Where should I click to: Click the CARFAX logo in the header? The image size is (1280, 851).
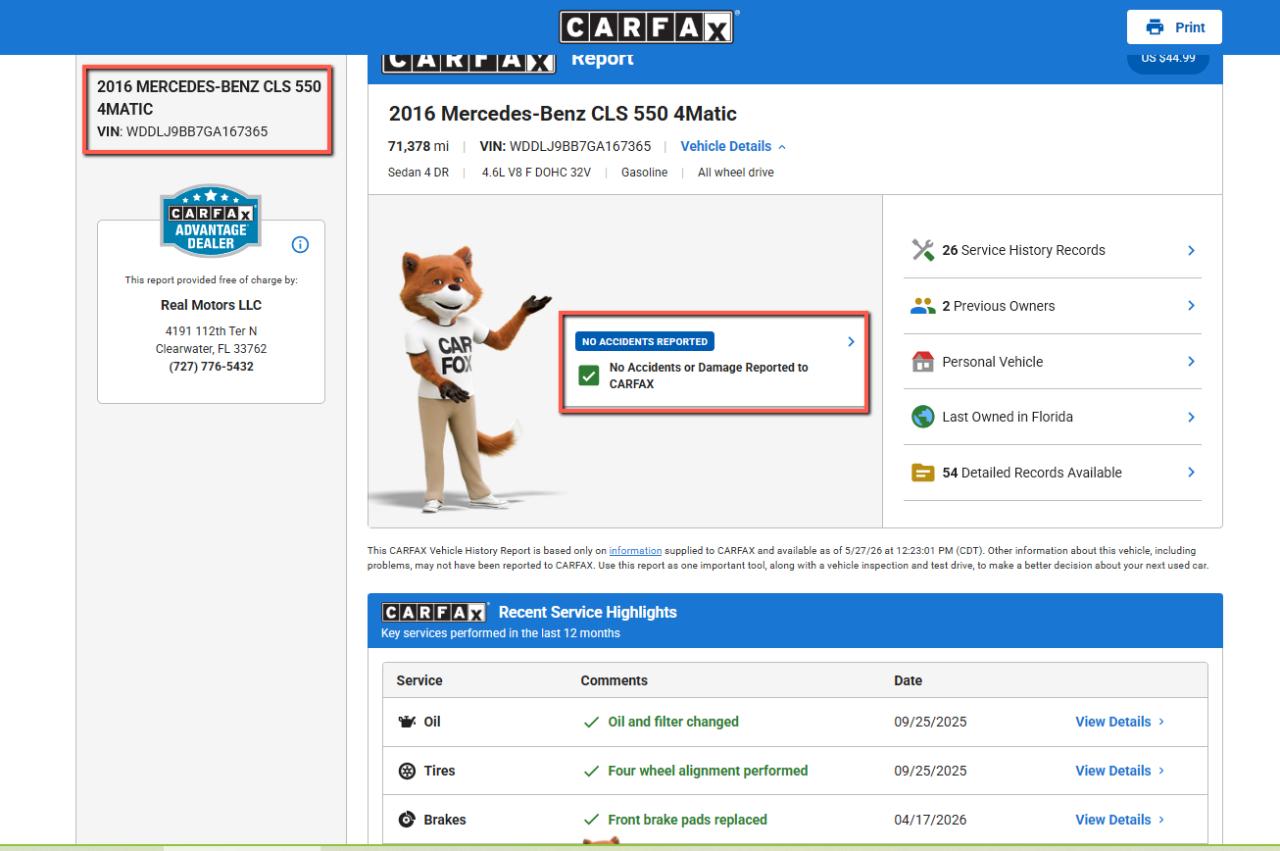(649, 27)
